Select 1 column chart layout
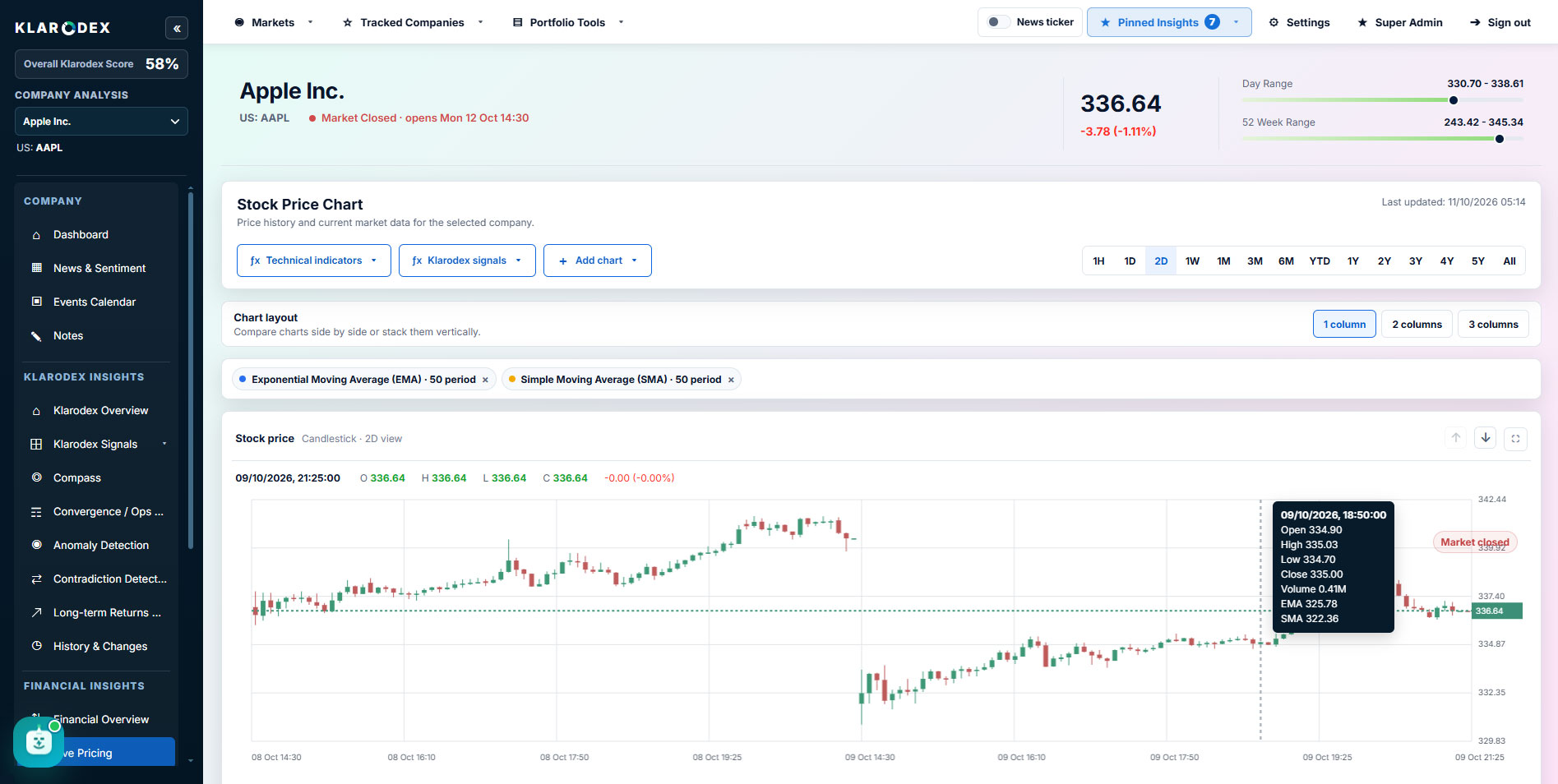The image size is (1558, 784). (1344, 325)
